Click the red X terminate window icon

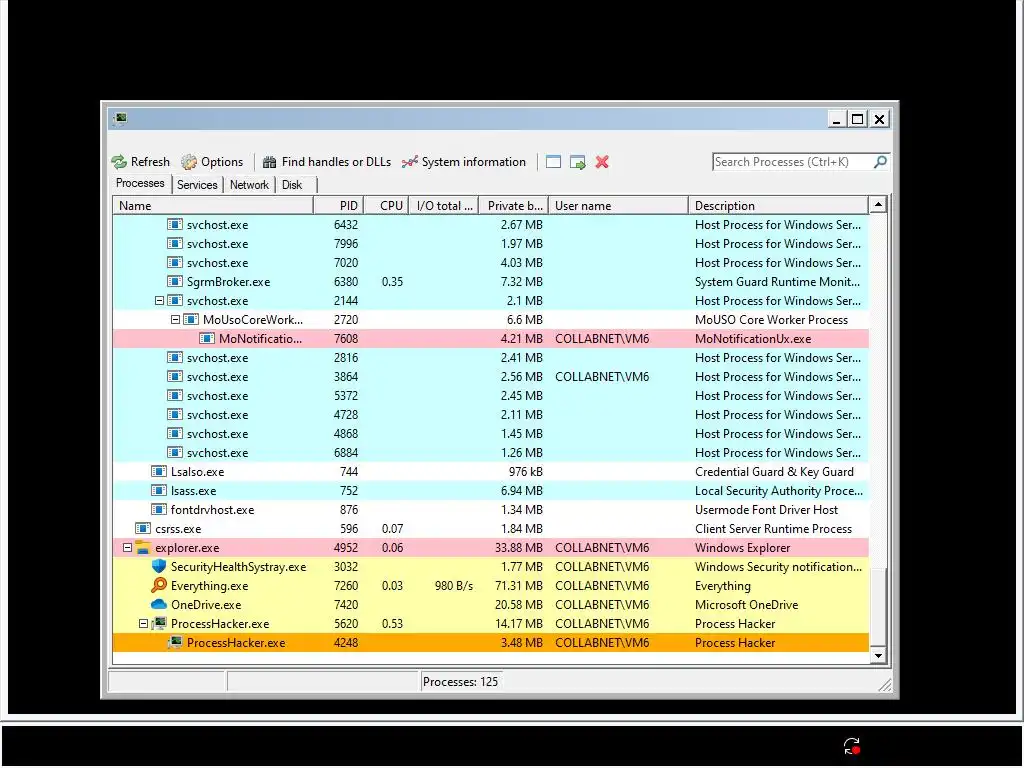click(x=602, y=162)
